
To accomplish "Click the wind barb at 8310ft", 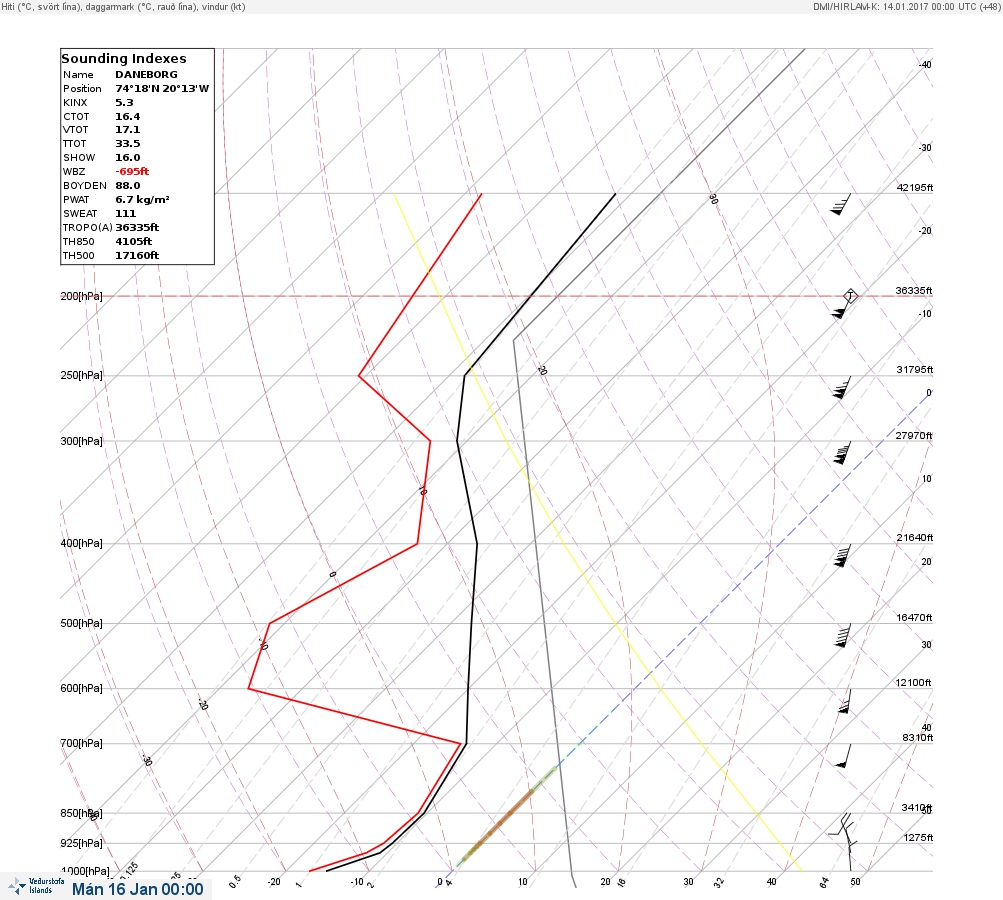I will (x=844, y=756).
